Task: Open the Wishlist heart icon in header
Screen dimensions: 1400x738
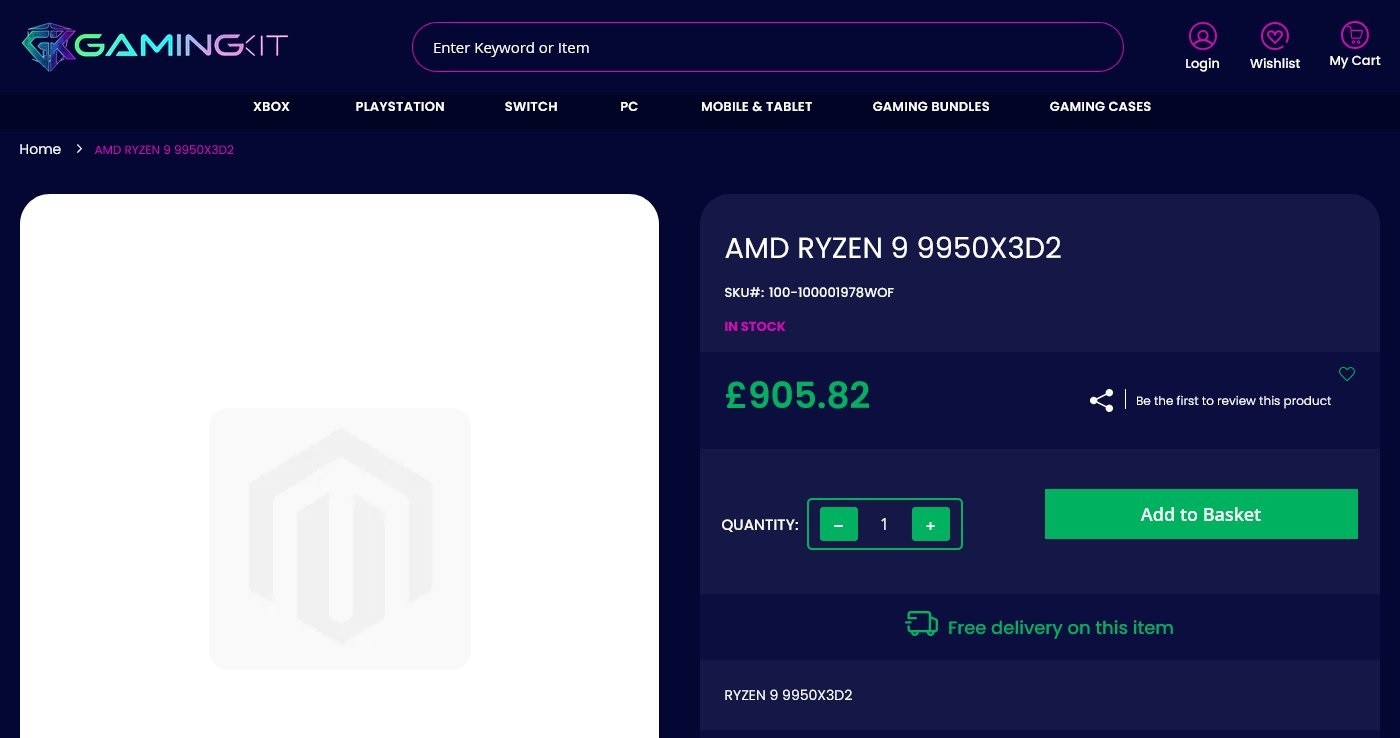Action: coord(1274,36)
